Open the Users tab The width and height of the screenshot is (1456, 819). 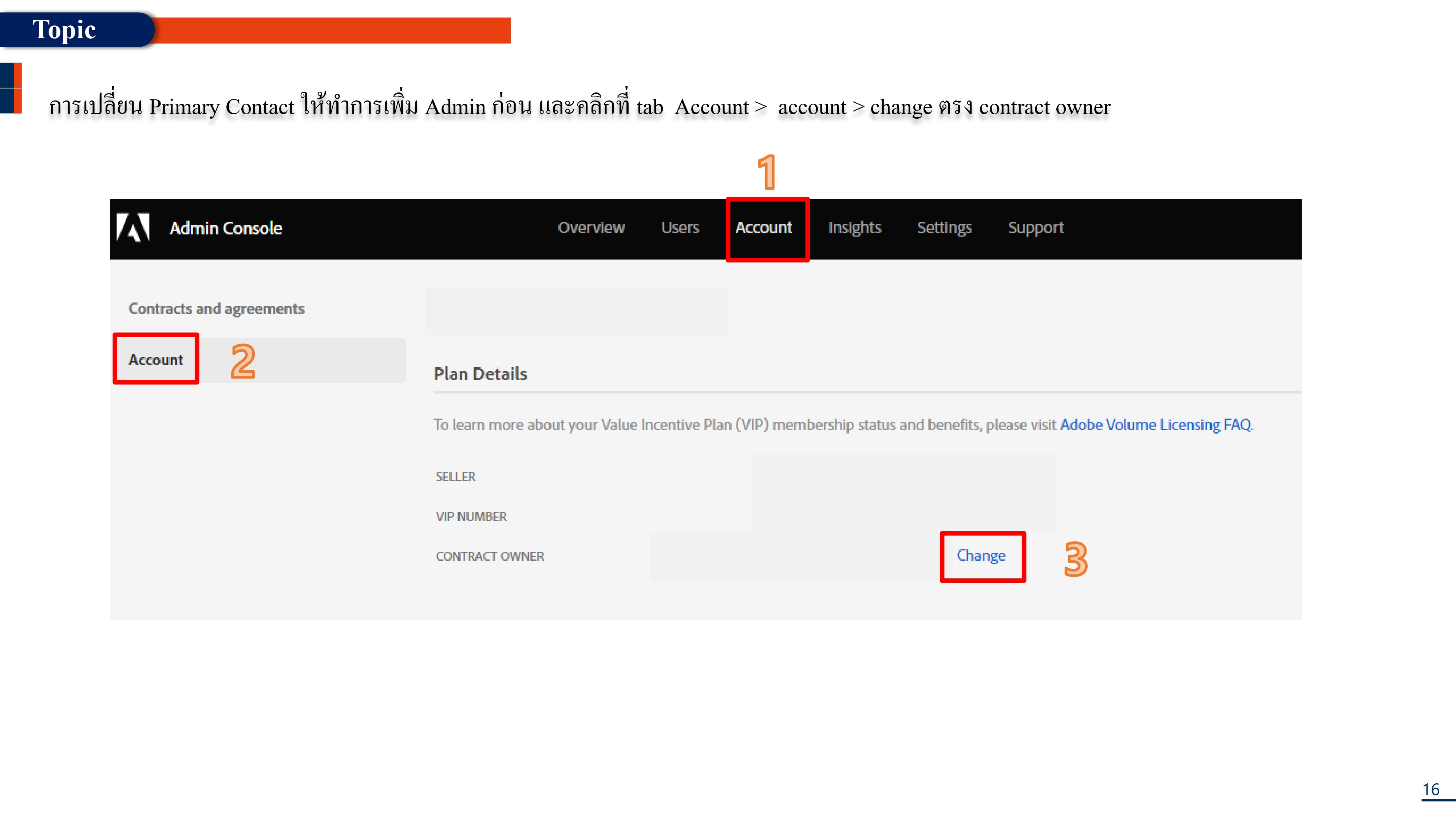click(x=680, y=228)
